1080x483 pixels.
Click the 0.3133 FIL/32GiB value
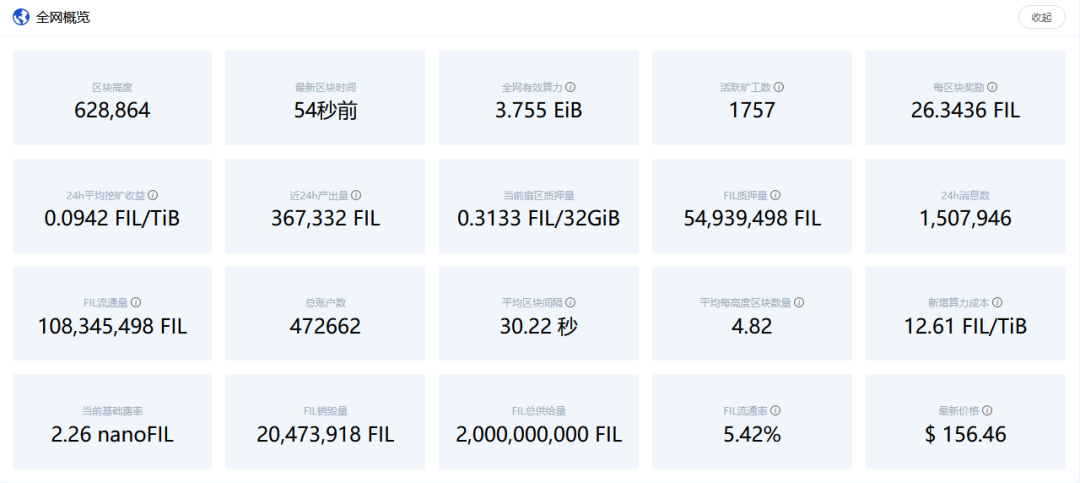click(x=539, y=218)
